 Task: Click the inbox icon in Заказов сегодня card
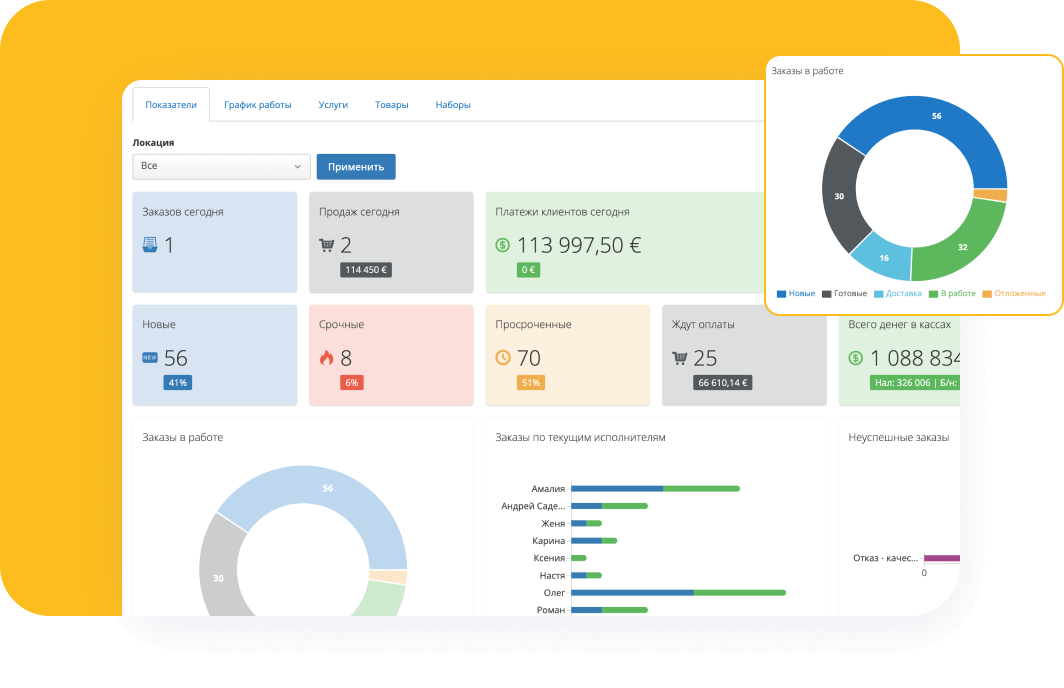(149, 245)
